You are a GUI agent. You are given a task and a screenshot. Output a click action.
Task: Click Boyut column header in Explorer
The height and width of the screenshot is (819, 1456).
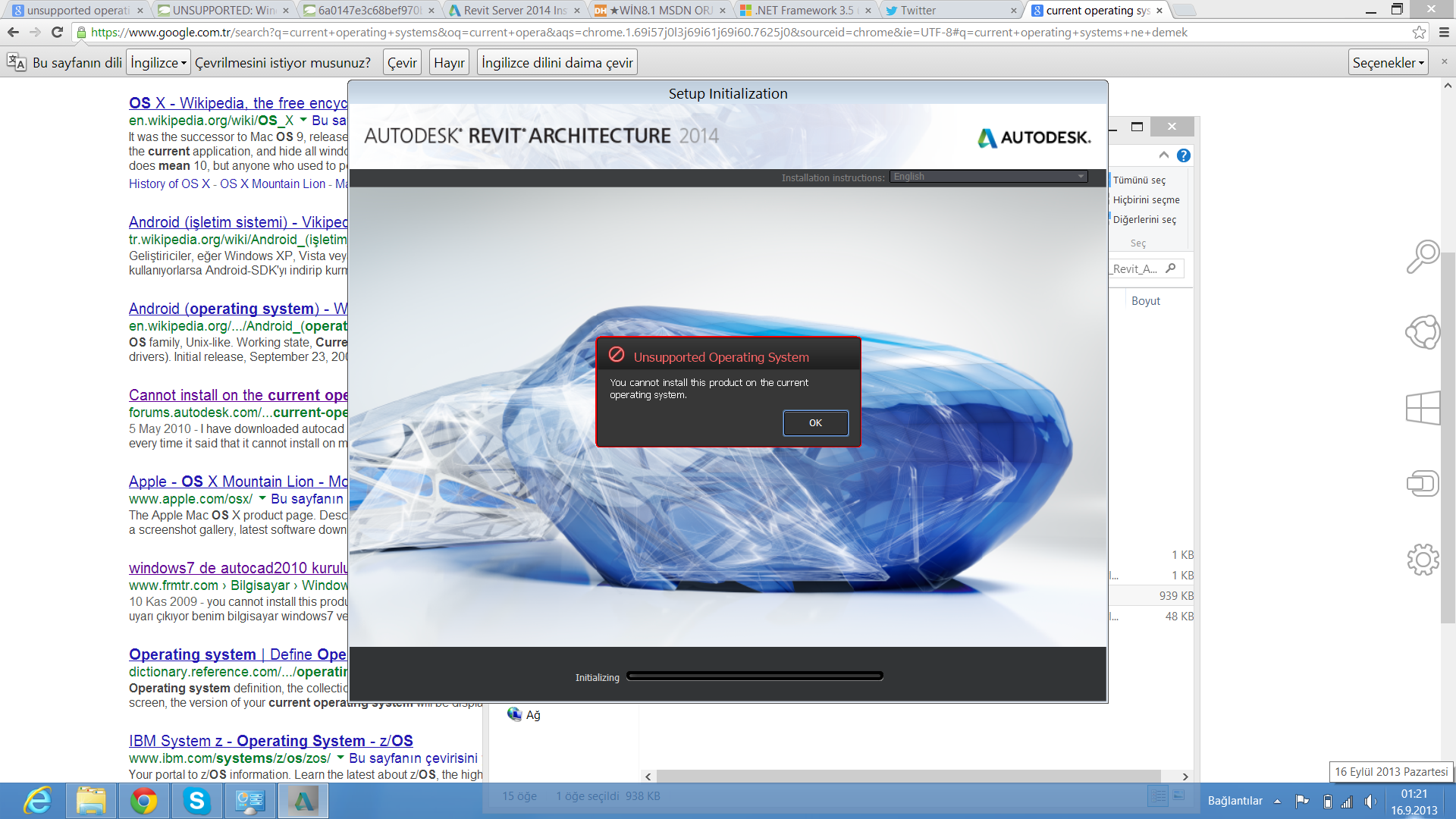pyautogui.click(x=1145, y=301)
